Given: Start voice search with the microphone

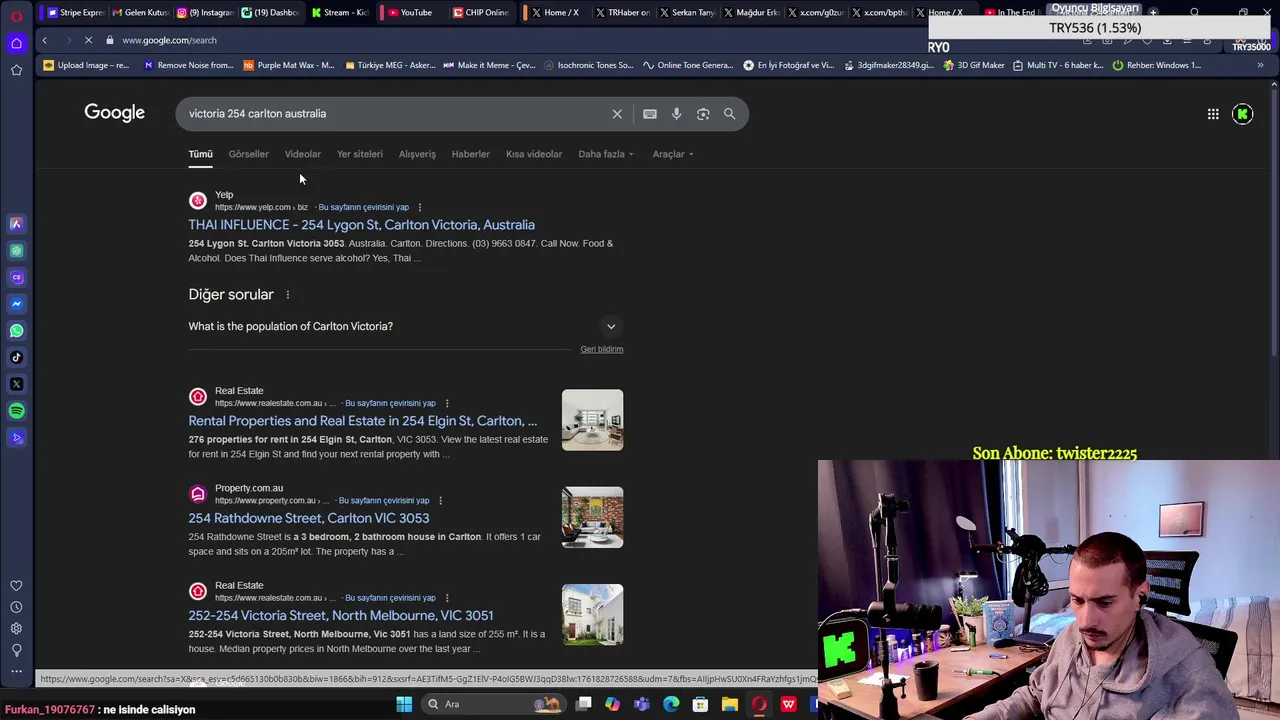Looking at the screenshot, I should tap(676, 114).
